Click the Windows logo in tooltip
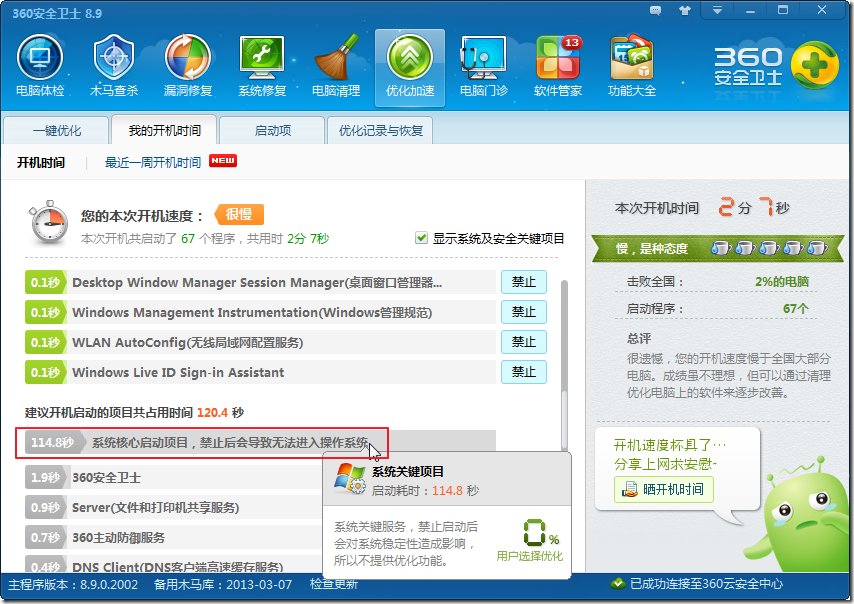The width and height of the screenshot is (854, 604). point(349,478)
